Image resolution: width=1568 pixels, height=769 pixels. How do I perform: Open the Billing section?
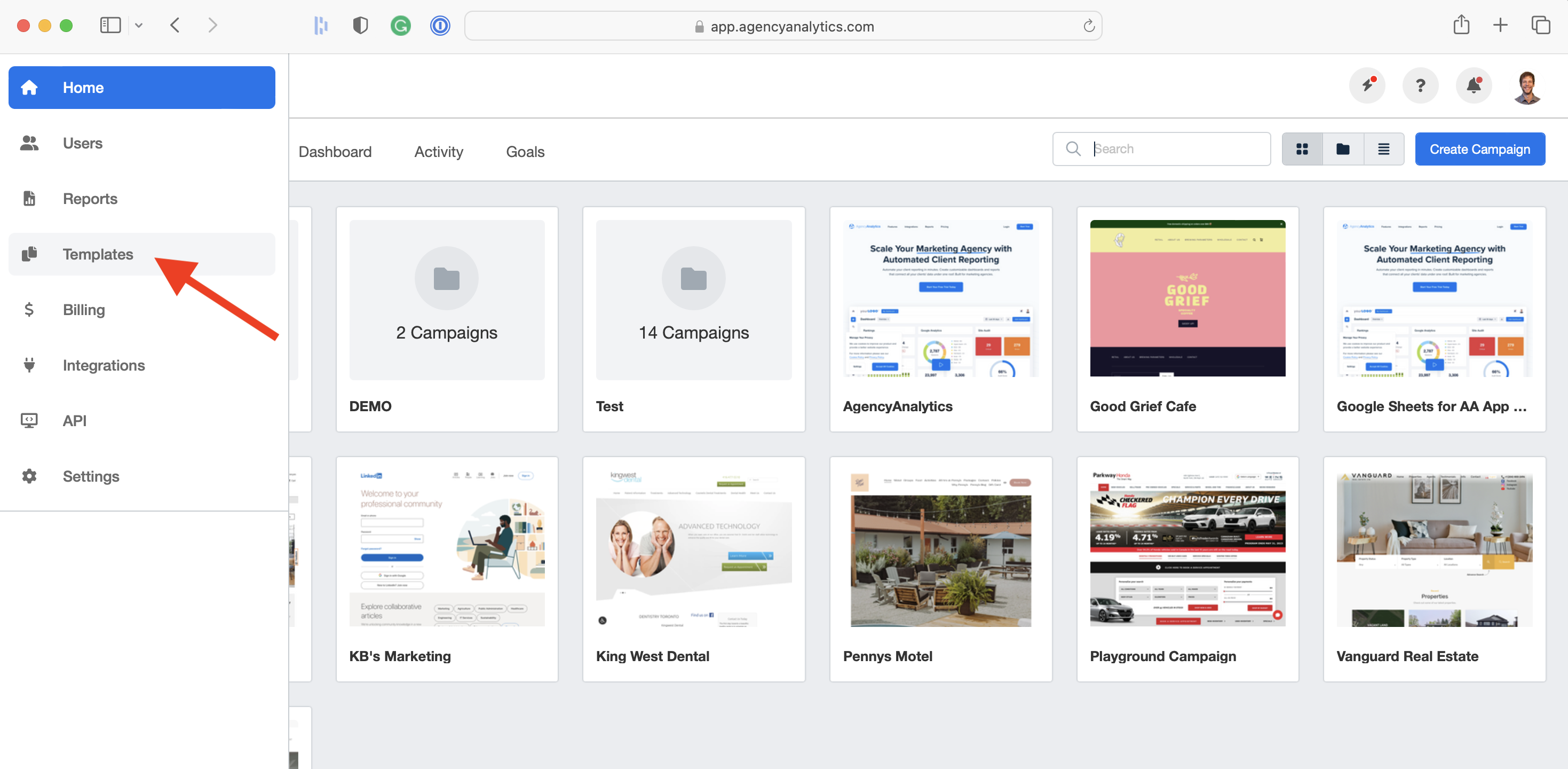pos(83,310)
